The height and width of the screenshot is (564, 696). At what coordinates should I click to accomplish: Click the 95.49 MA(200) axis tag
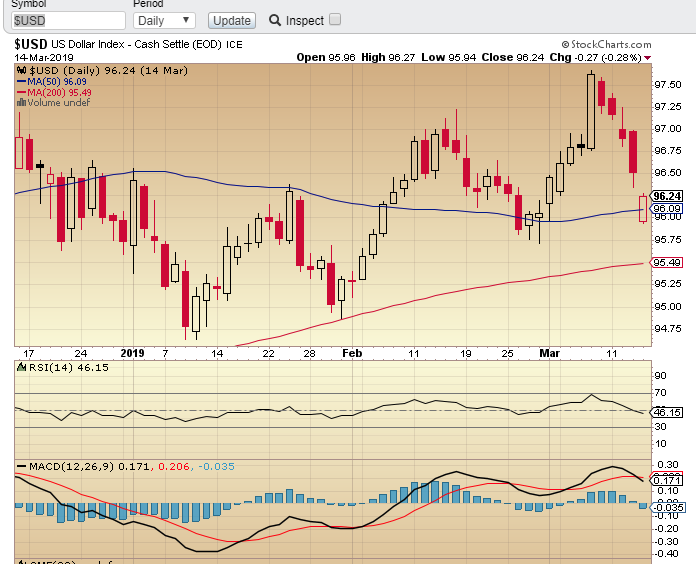click(x=667, y=263)
